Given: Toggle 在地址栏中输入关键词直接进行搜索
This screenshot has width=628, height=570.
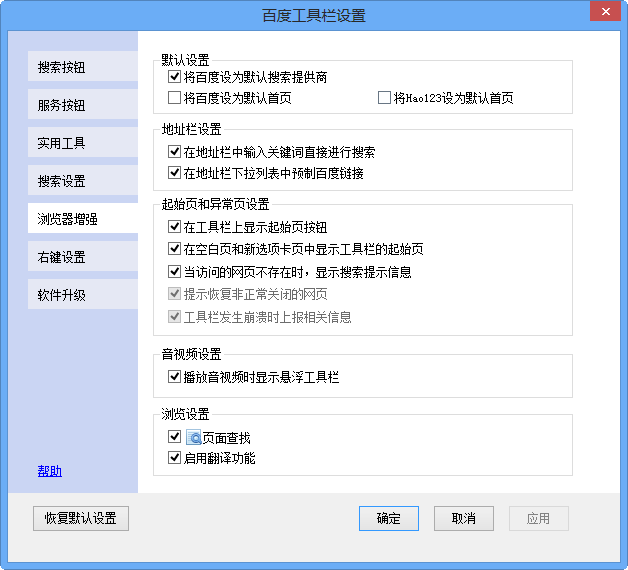Looking at the screenshot, I should 174,151.
